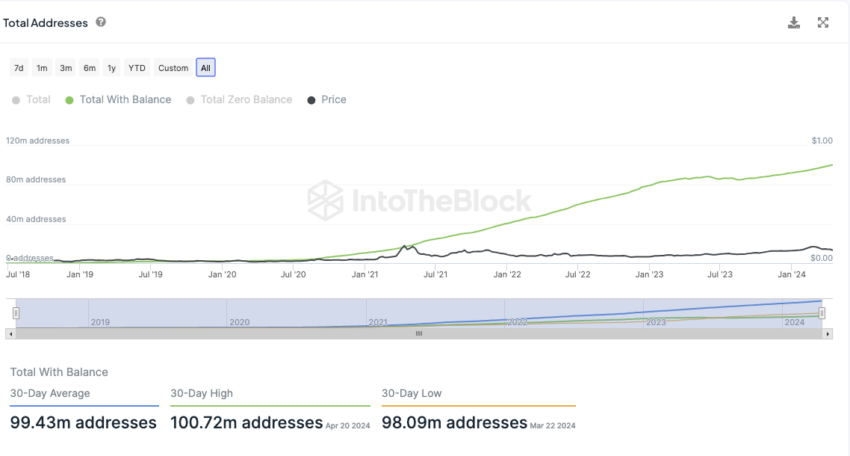This screenshot has height=456, width=850.
Task: Select the 1y time range
Action: [x=112, y=68]
